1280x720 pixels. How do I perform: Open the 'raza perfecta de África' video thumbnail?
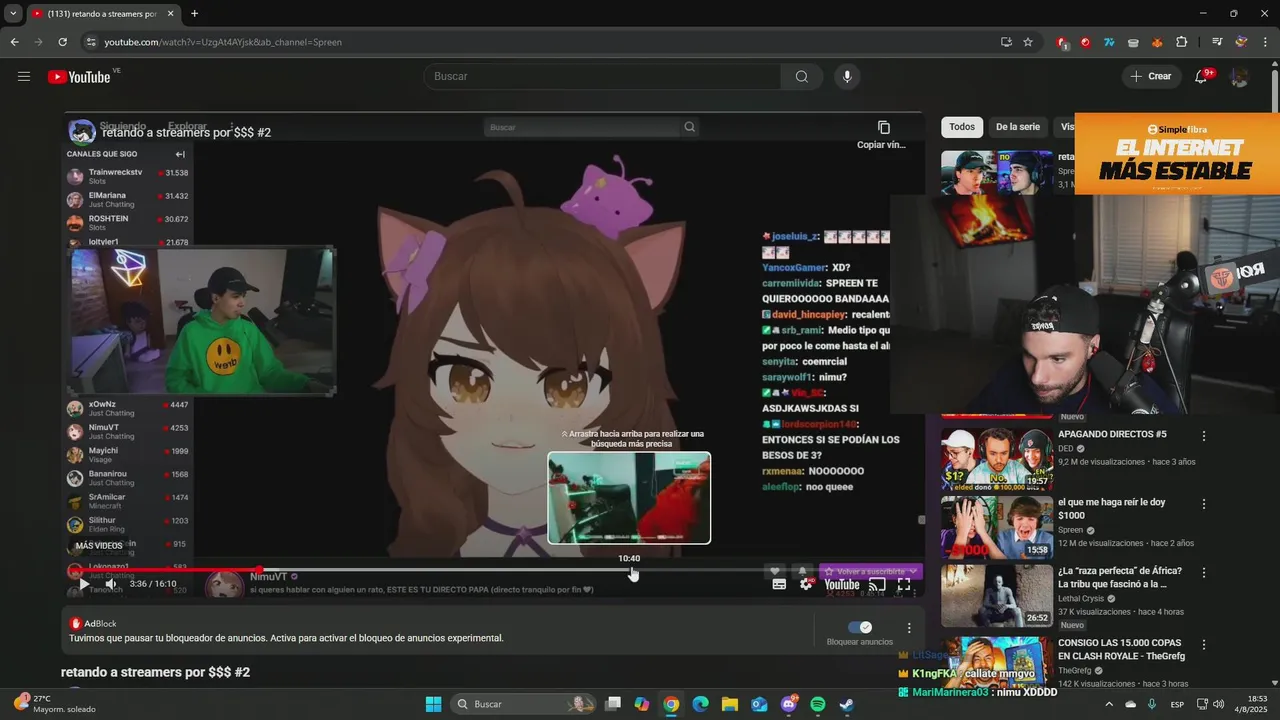click(997, 595)
